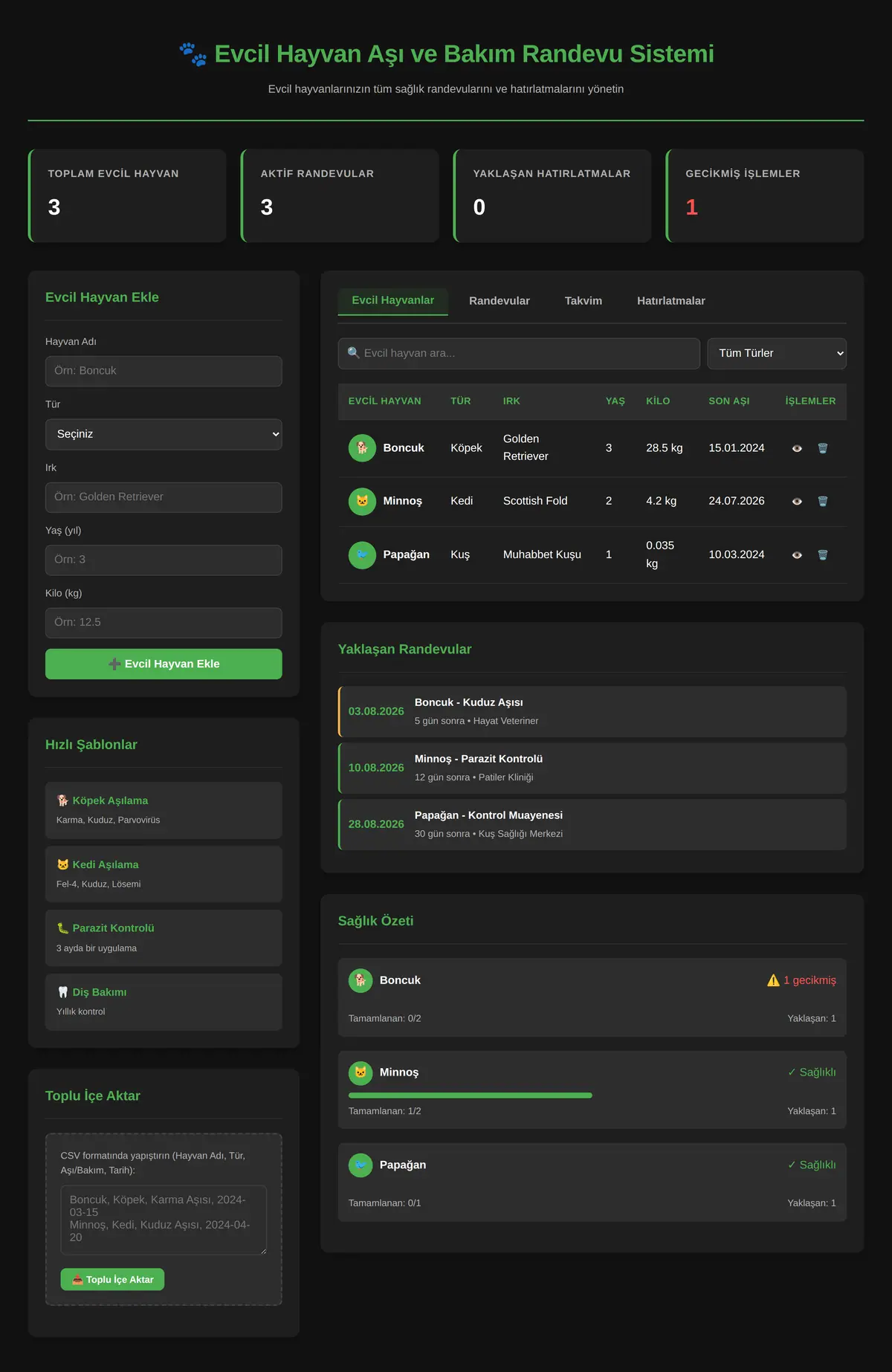Click the paw logo icon in header
This screenshot has height=1372, width=892.
click(x=193, y=54)
